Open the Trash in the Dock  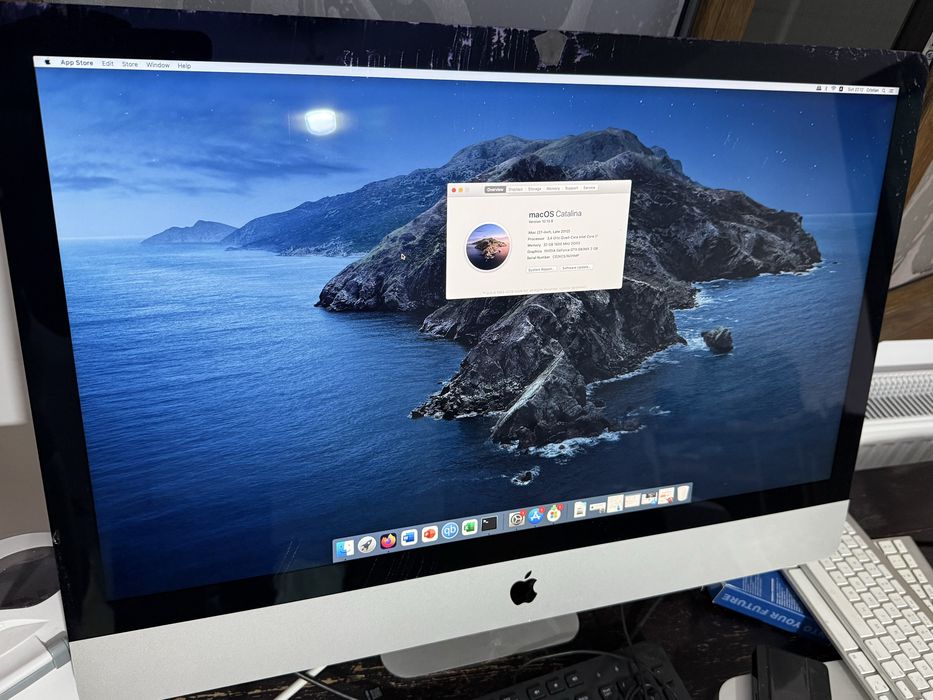coord(683,492)
